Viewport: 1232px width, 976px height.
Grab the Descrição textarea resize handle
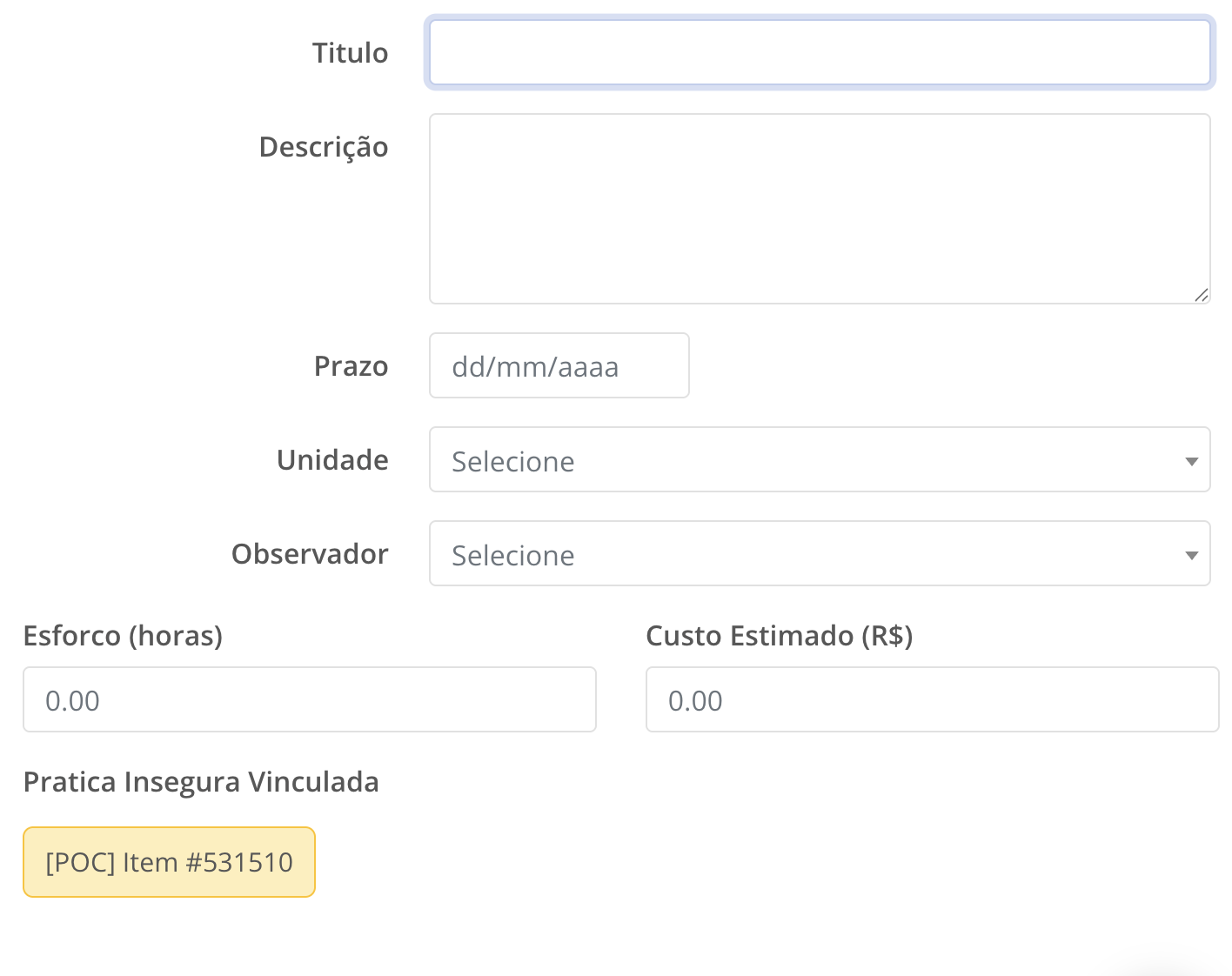click(1201, 295)
